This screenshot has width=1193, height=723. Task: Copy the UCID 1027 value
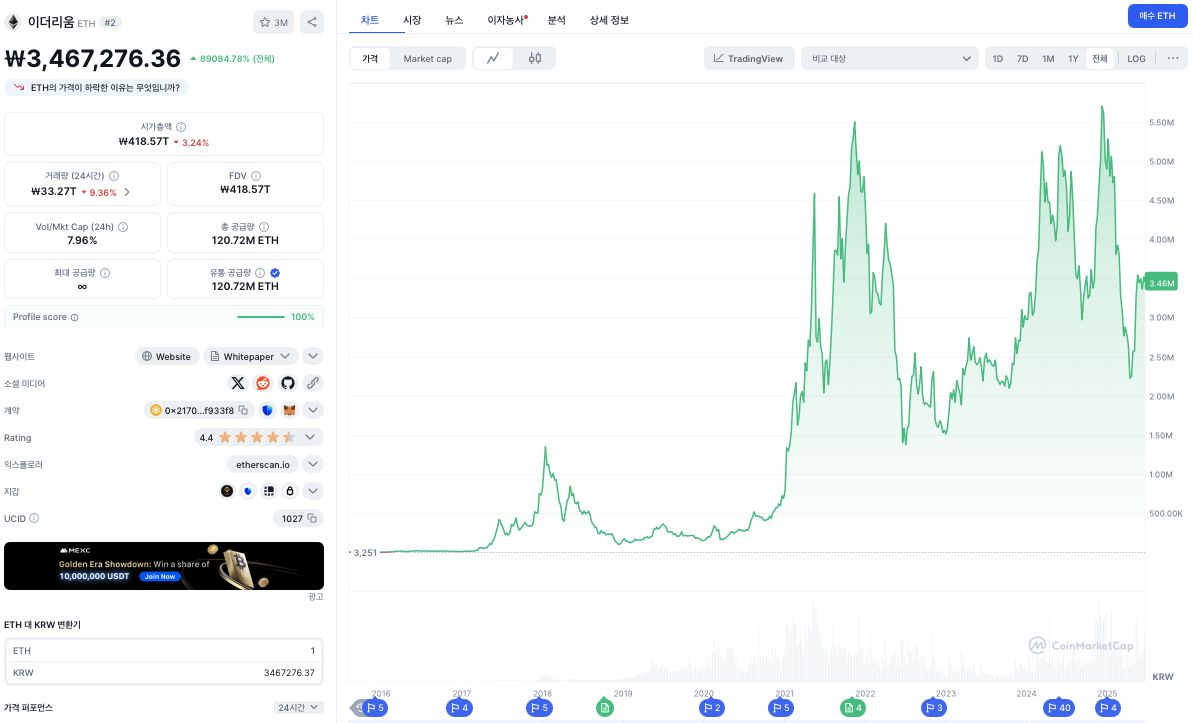(x=312, y=518)
